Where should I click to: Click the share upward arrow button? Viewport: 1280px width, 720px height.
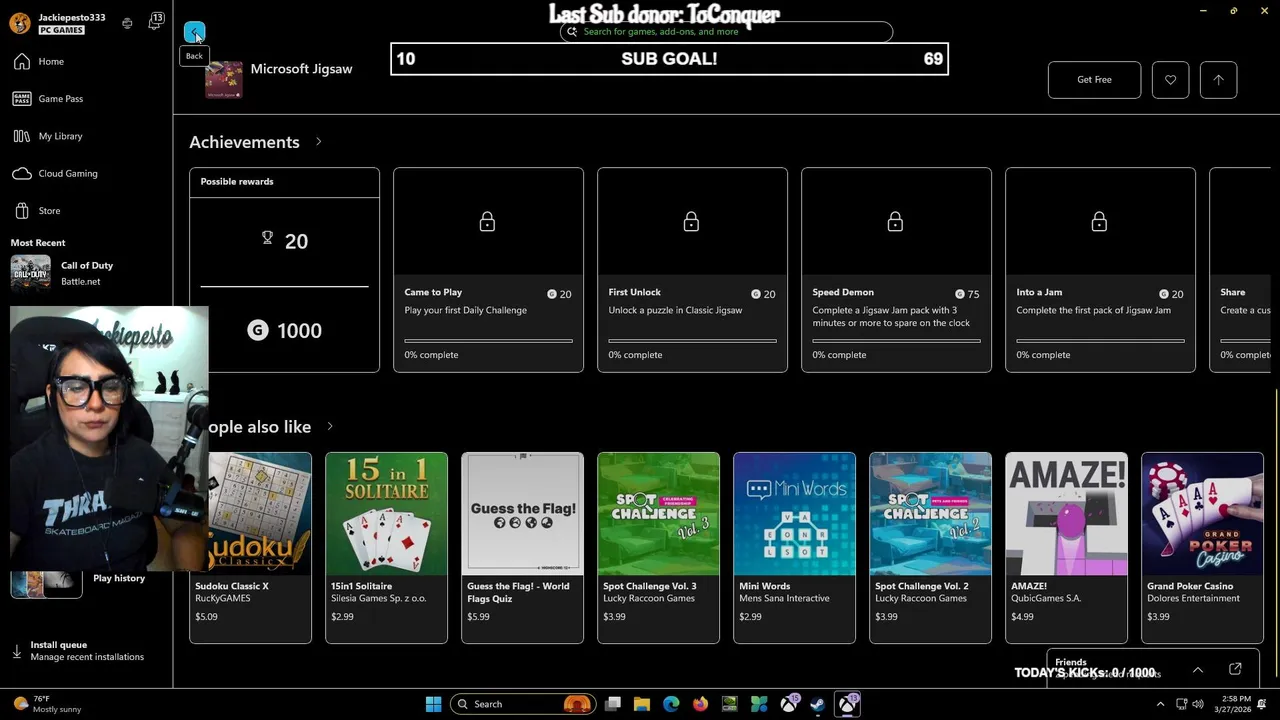(1218, 80)
